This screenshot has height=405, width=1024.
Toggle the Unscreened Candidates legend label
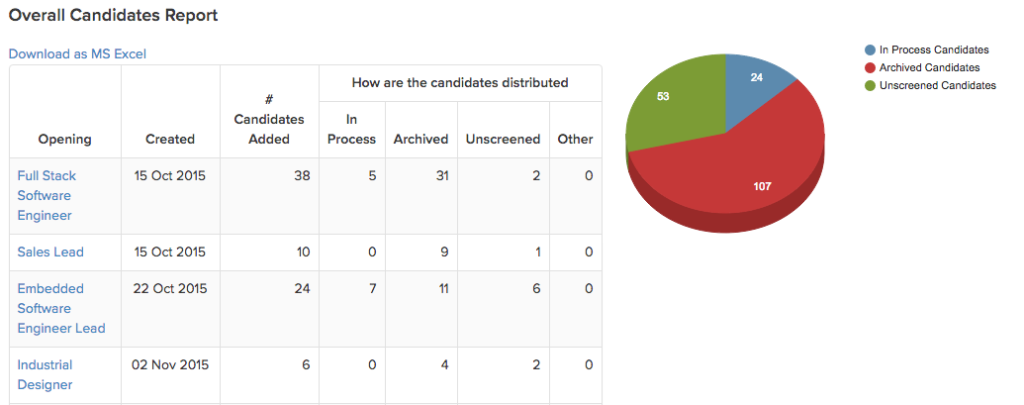click(937, 85)
